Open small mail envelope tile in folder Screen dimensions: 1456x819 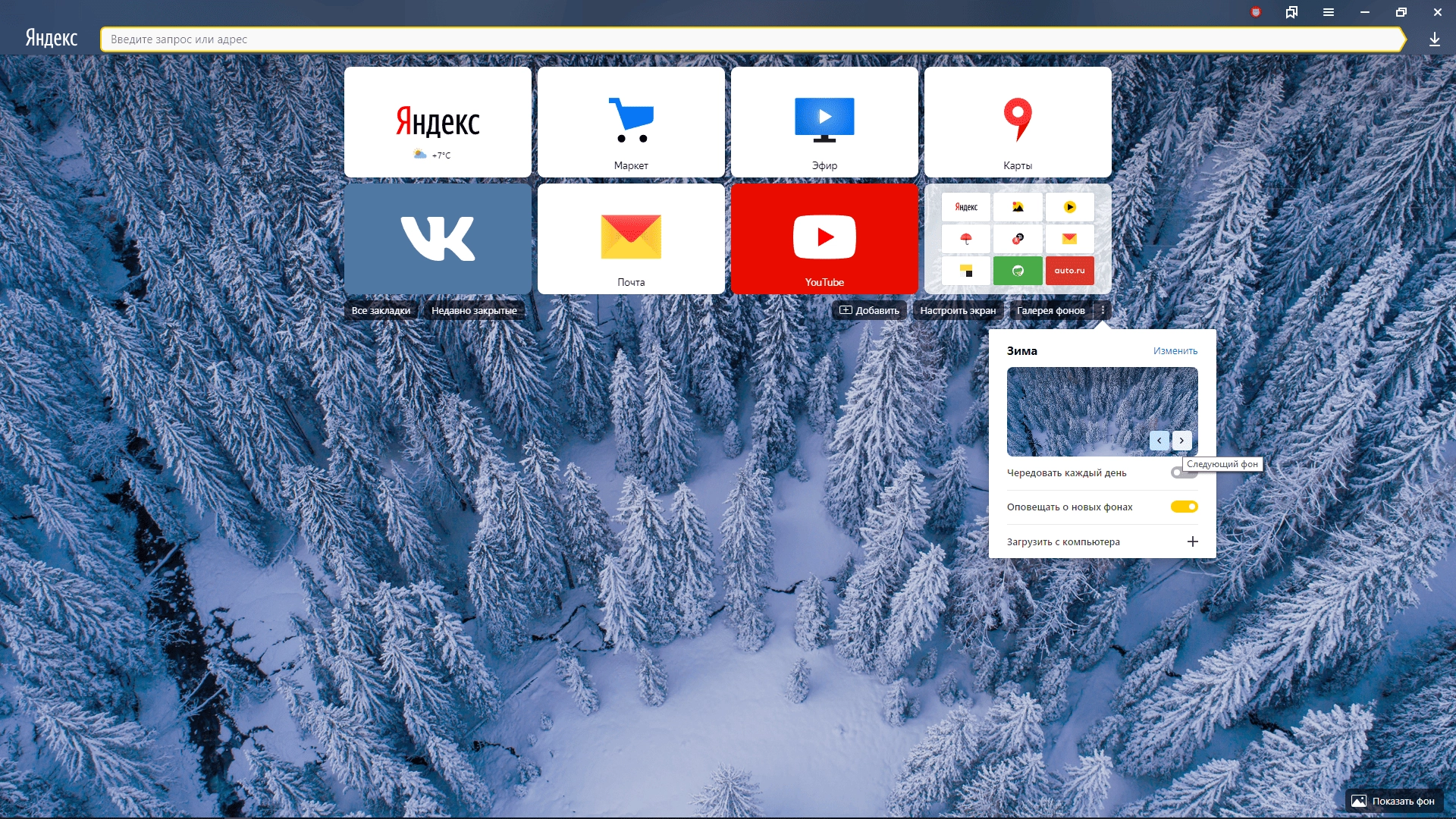pyautogui.click(x=1069, y=239)
